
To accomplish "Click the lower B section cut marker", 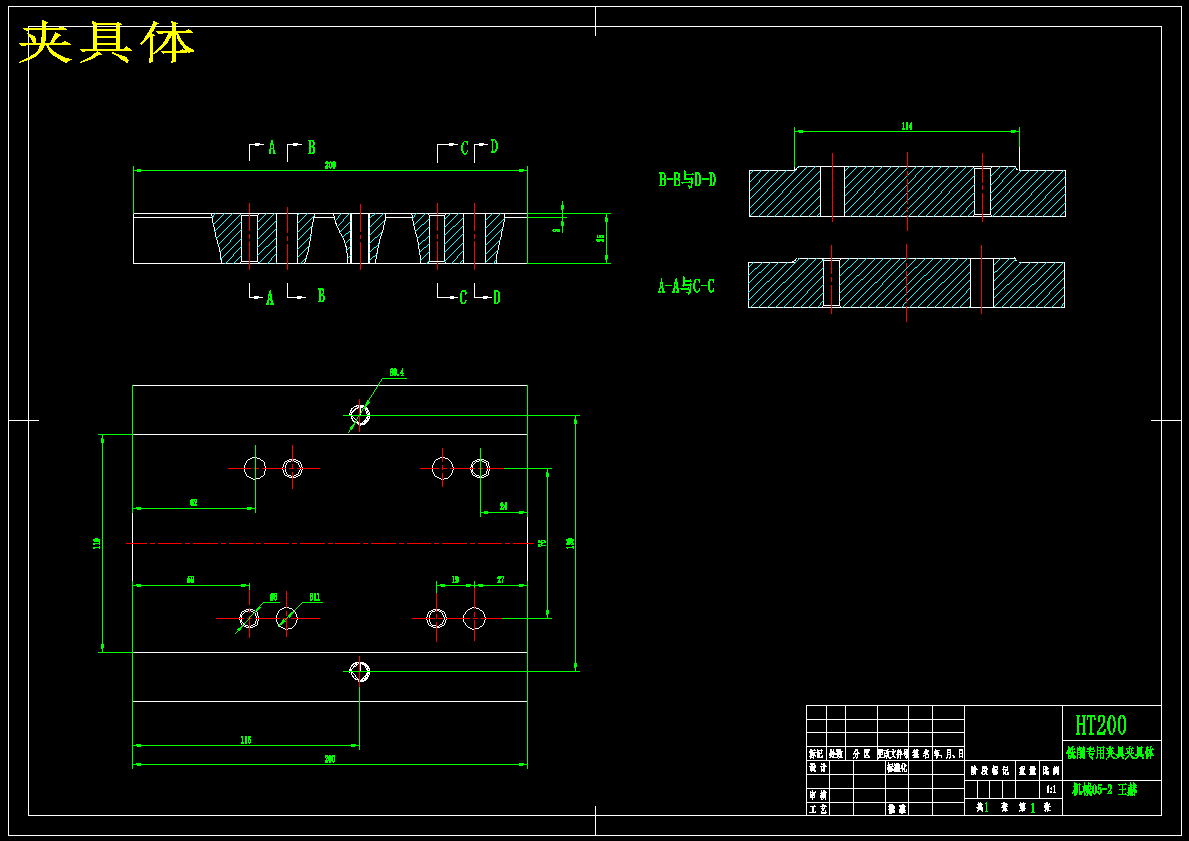I will (321, 296).
